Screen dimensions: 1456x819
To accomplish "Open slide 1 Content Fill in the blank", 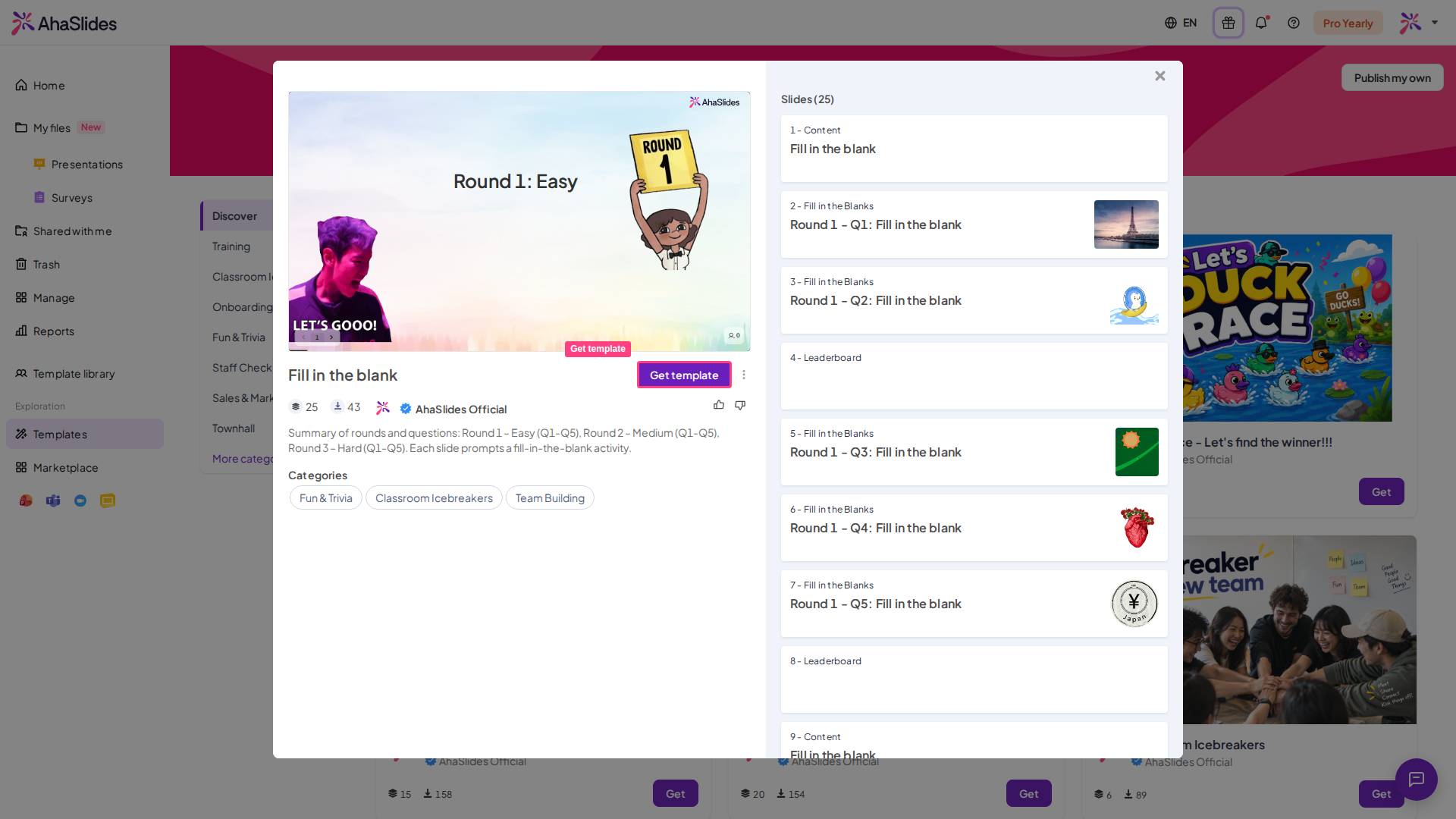I will (x=974, y=149).
